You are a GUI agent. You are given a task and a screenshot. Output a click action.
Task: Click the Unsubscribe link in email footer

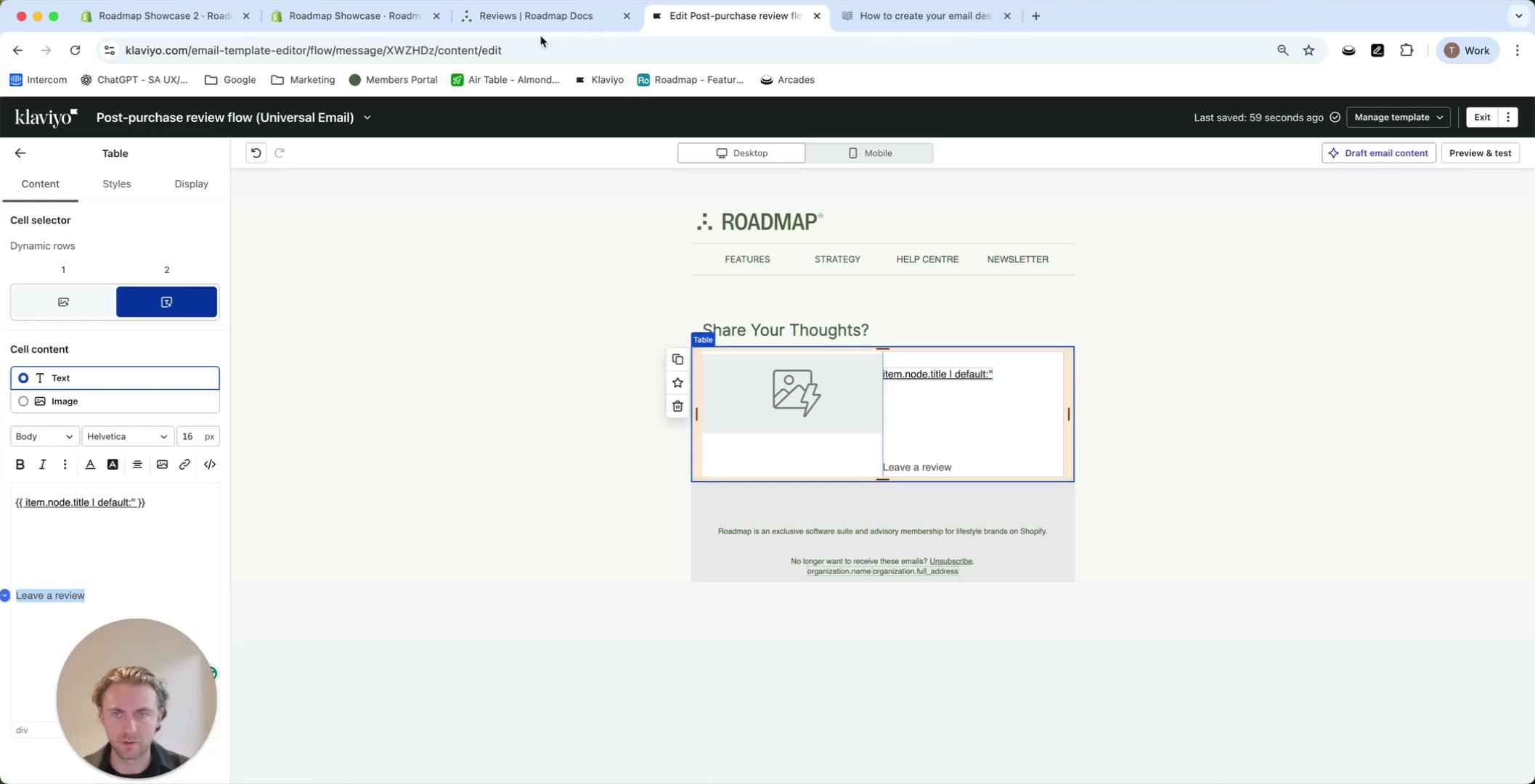click(950, 560)
